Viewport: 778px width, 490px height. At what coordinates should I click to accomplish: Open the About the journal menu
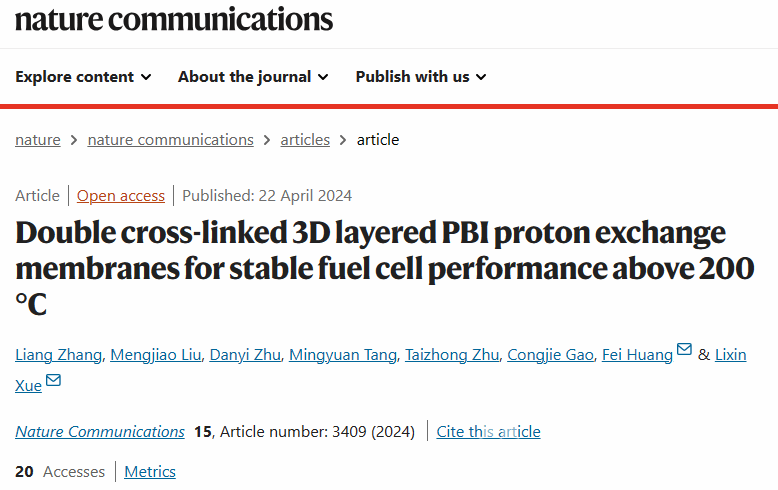pos(253,77)
